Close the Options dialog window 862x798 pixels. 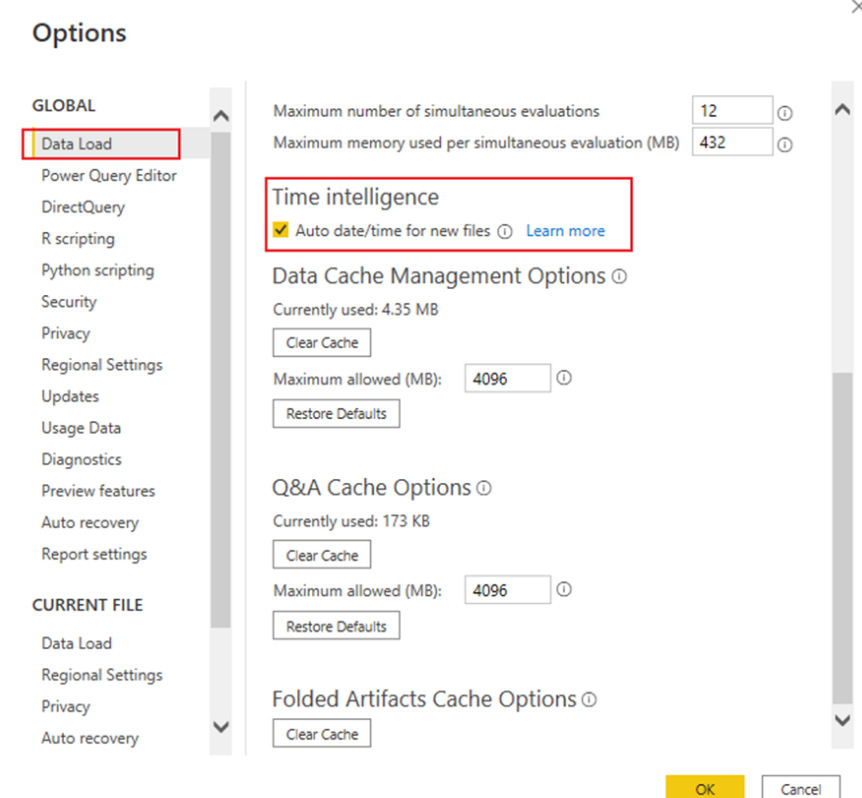[857, 7]
